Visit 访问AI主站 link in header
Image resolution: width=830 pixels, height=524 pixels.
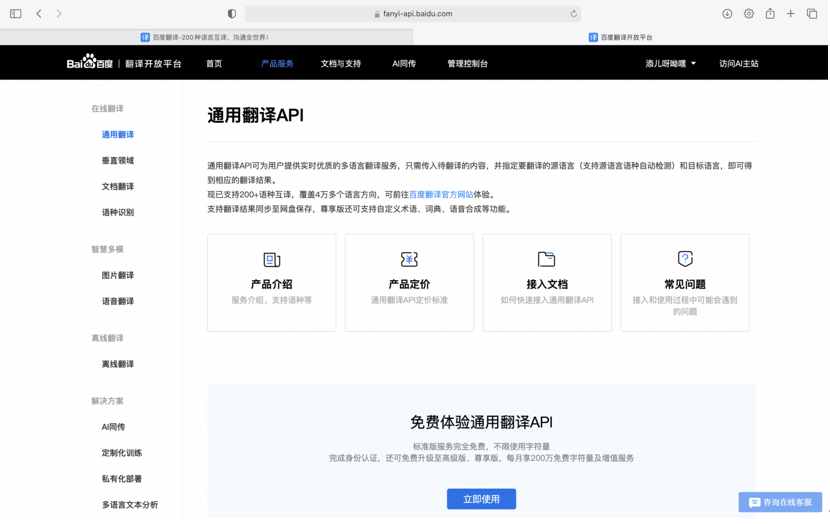pyautogui.click(x=738, y=64)
